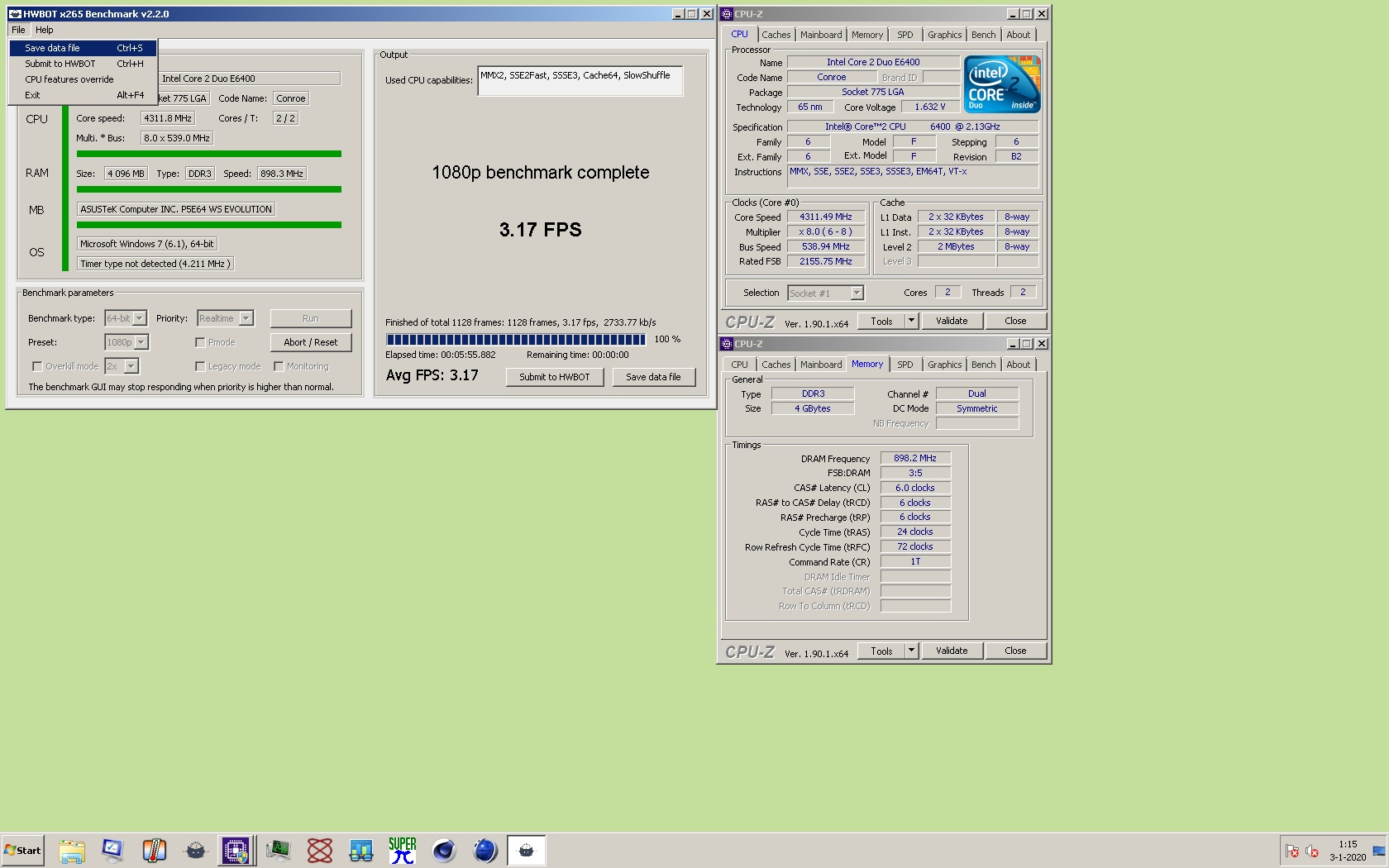Viewport: 1389px width, 868px height.
Task: Click the upper CPU-Z window title icon
Action: point(727,14)
